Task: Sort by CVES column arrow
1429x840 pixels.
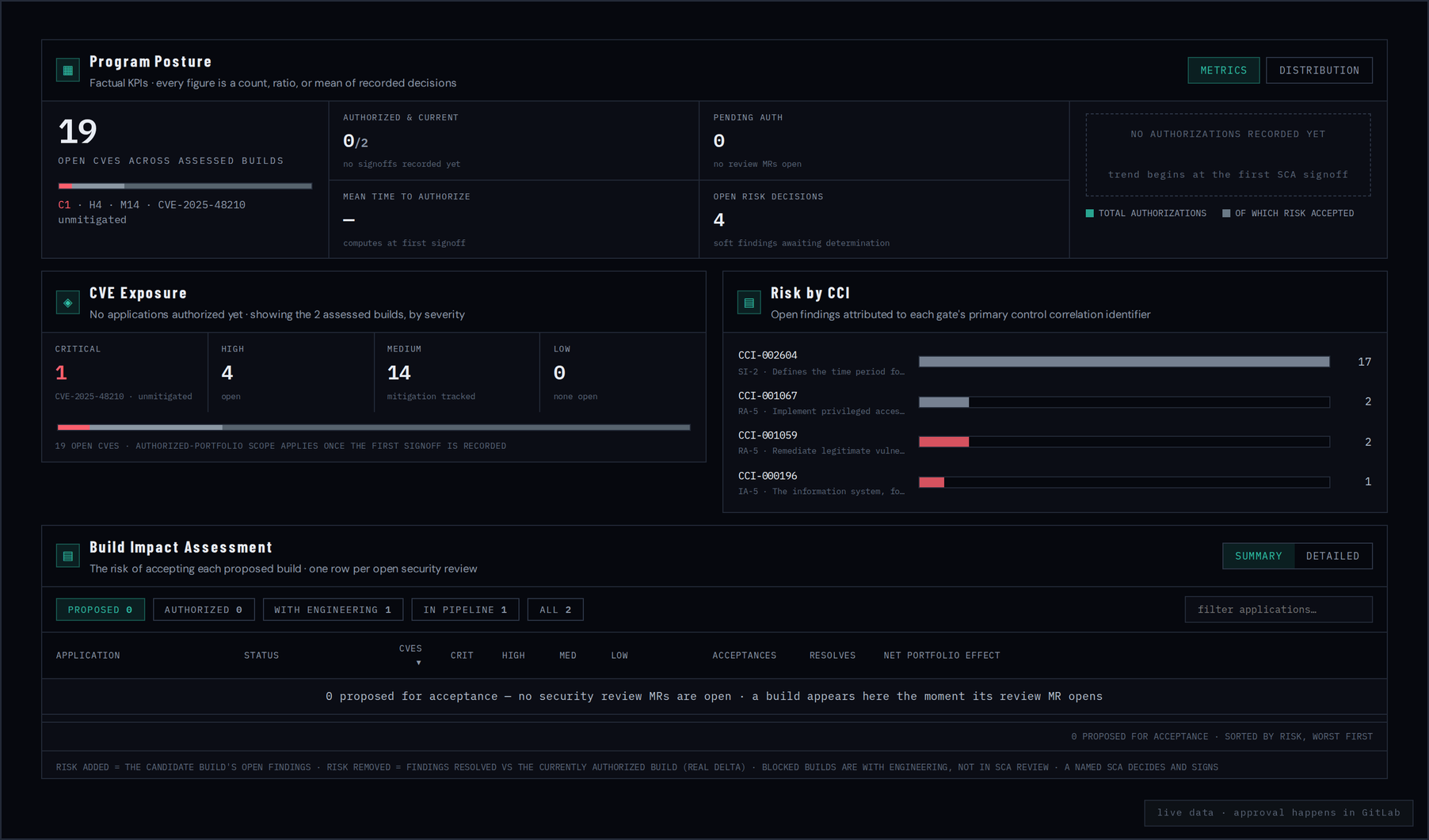Action: 418,663
